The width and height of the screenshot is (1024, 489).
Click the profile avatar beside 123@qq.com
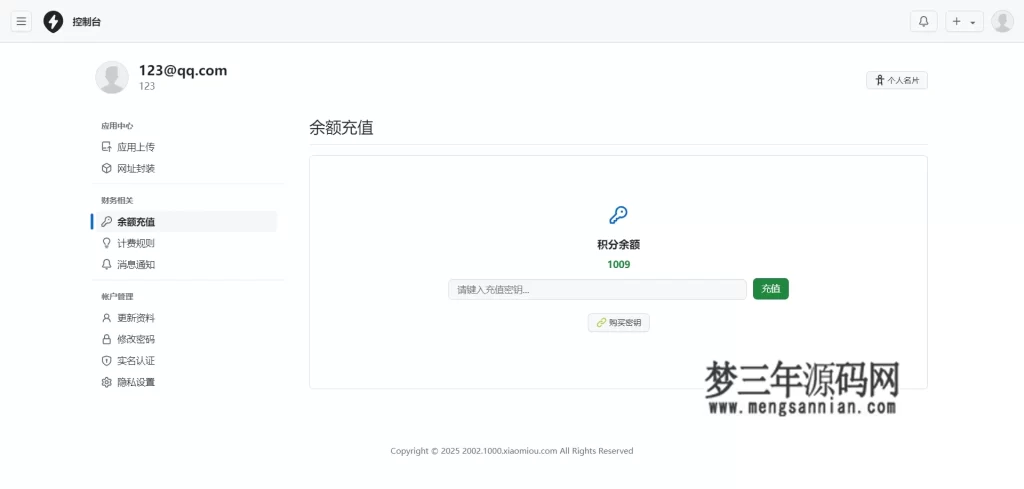tap(112, 77)
